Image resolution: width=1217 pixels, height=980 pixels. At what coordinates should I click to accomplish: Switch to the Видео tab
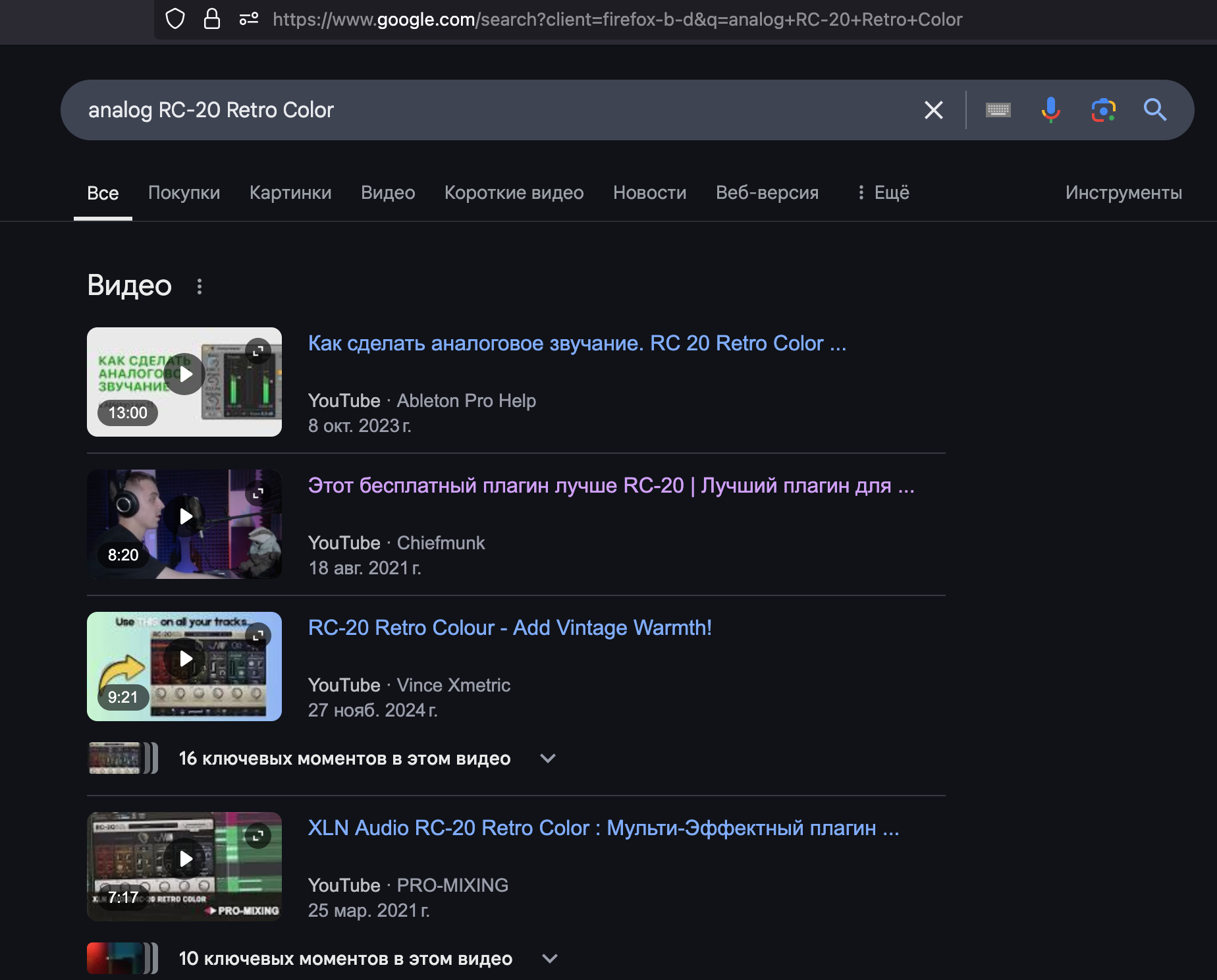pyautogui.click(x=388, y=192)
